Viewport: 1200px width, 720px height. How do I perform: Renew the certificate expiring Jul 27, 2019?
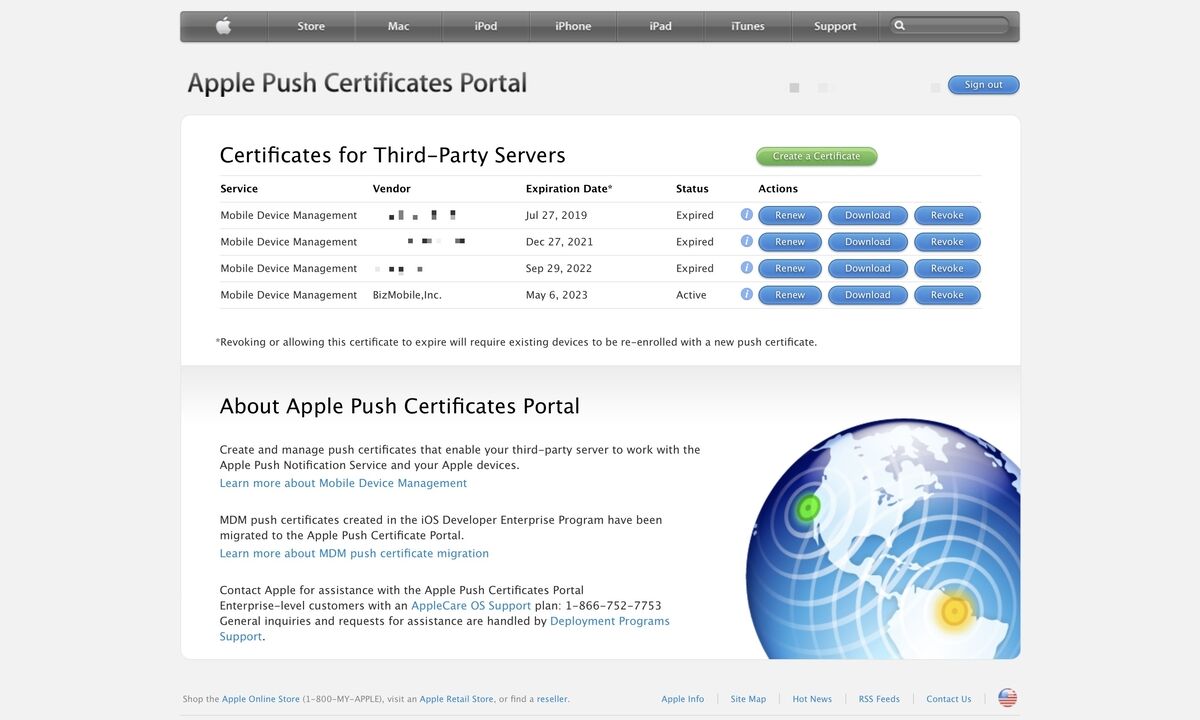[790, 215]
